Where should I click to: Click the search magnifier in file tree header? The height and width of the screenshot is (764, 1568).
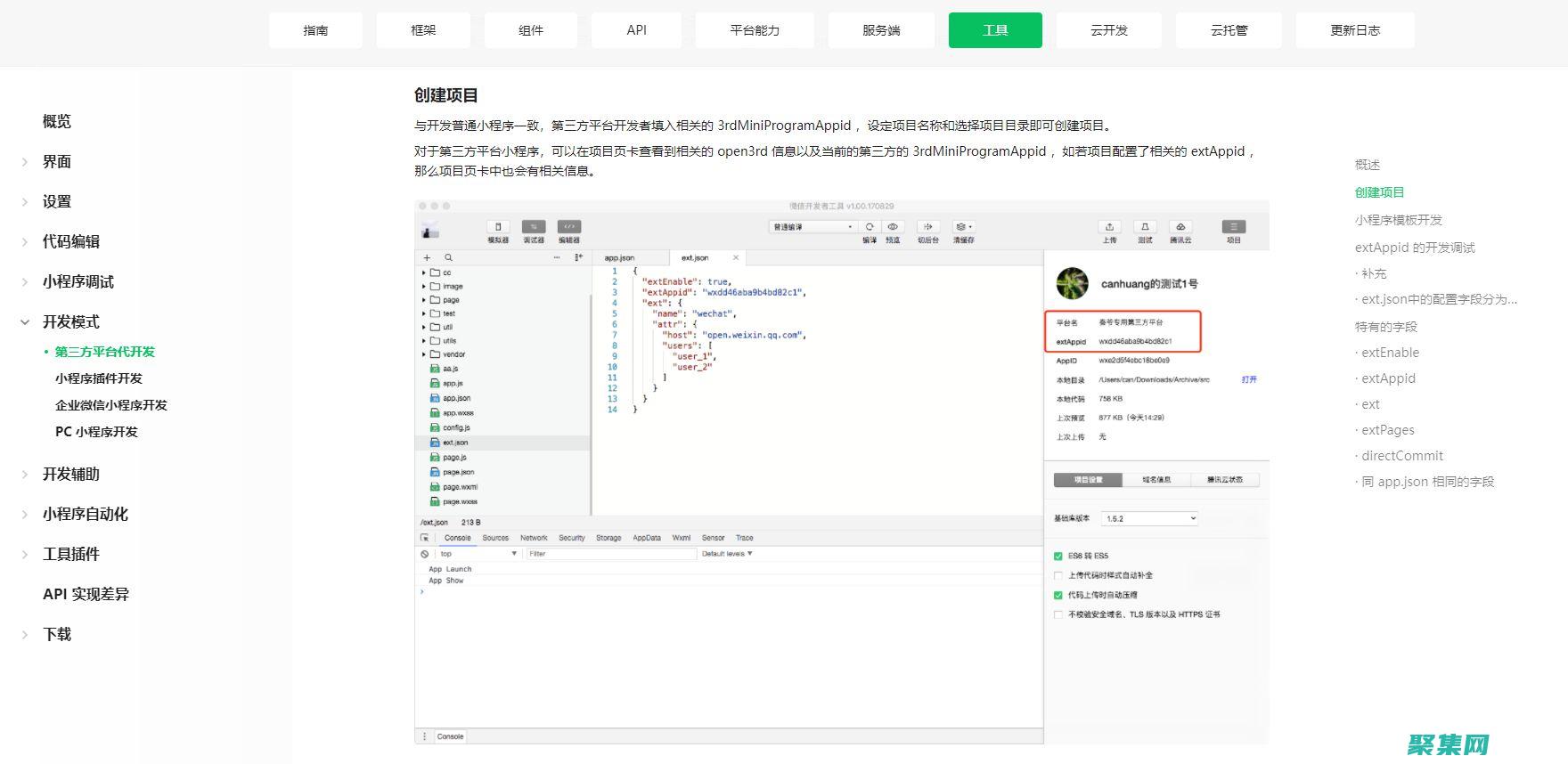pyautogui.click(x=449, y=257)
